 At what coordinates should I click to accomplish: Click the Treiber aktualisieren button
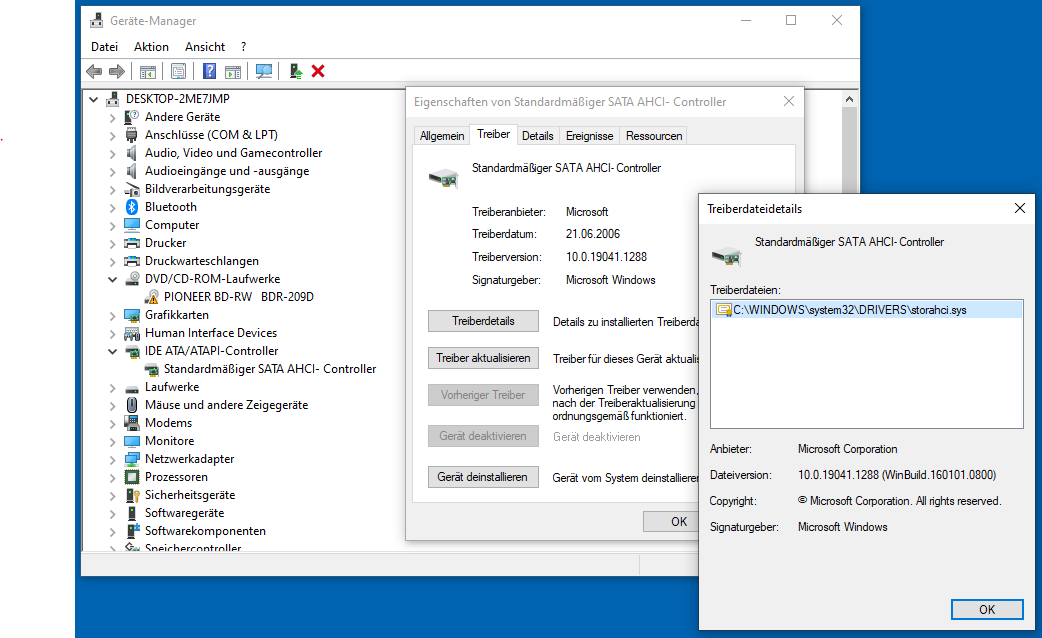tap(483, 358)
